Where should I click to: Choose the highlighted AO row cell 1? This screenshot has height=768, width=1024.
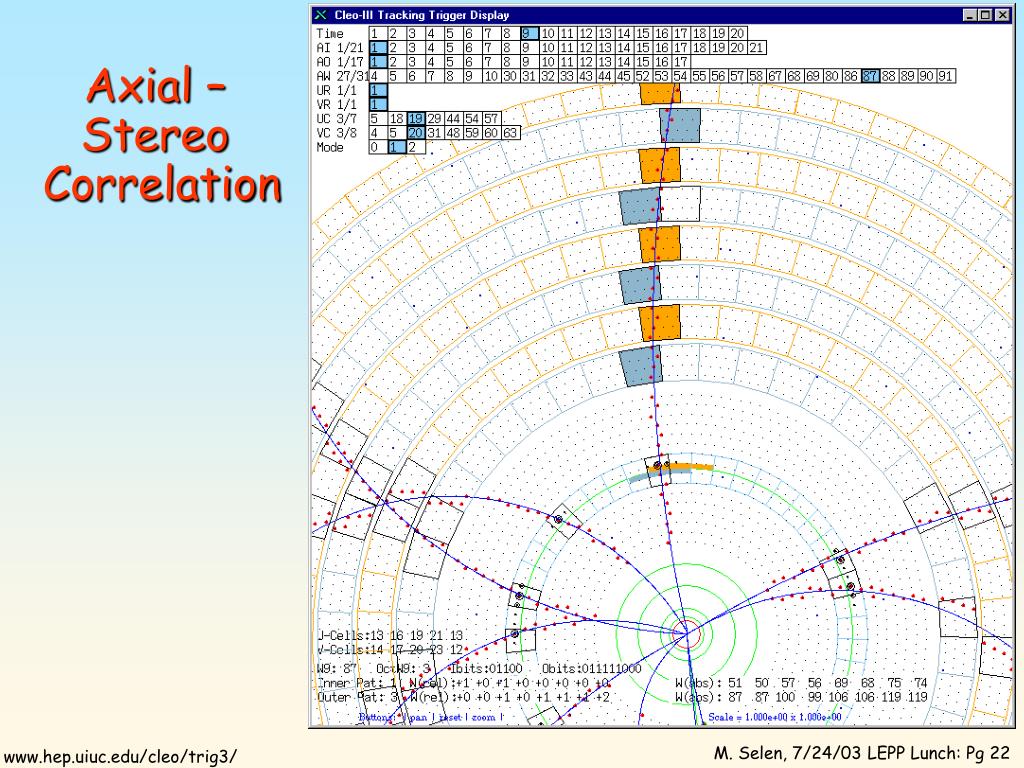point(377,62)
